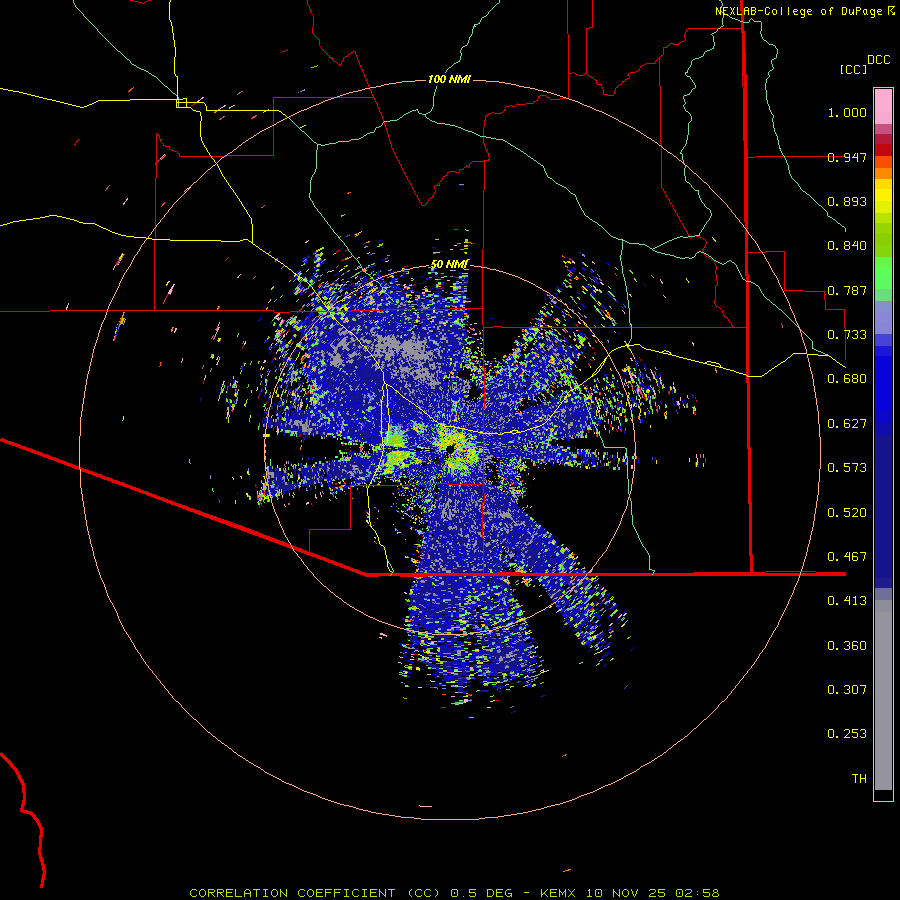Image resolution: width=900 pixels, height=900 pixels.
Task: Click the 10 NOV 25 02:58 timestamp
Action: (653, 893)
